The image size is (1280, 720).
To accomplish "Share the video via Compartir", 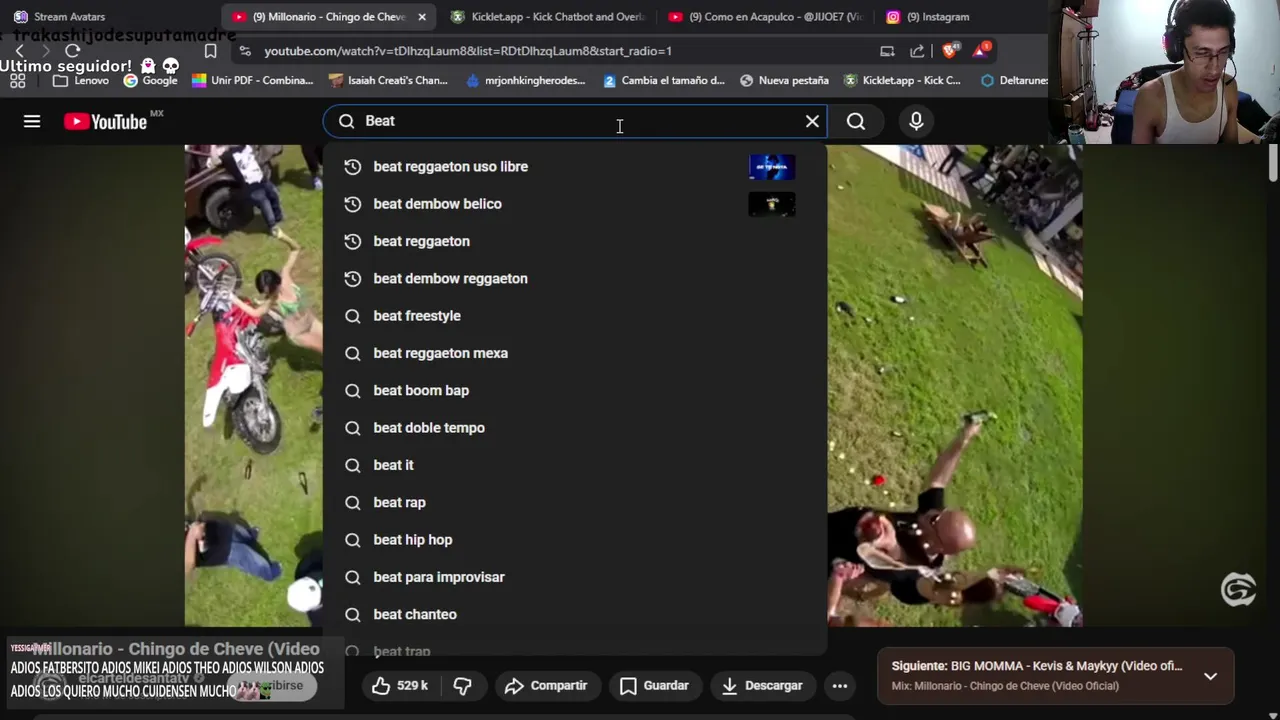I will pyautogui.click(x=546, y=685).
